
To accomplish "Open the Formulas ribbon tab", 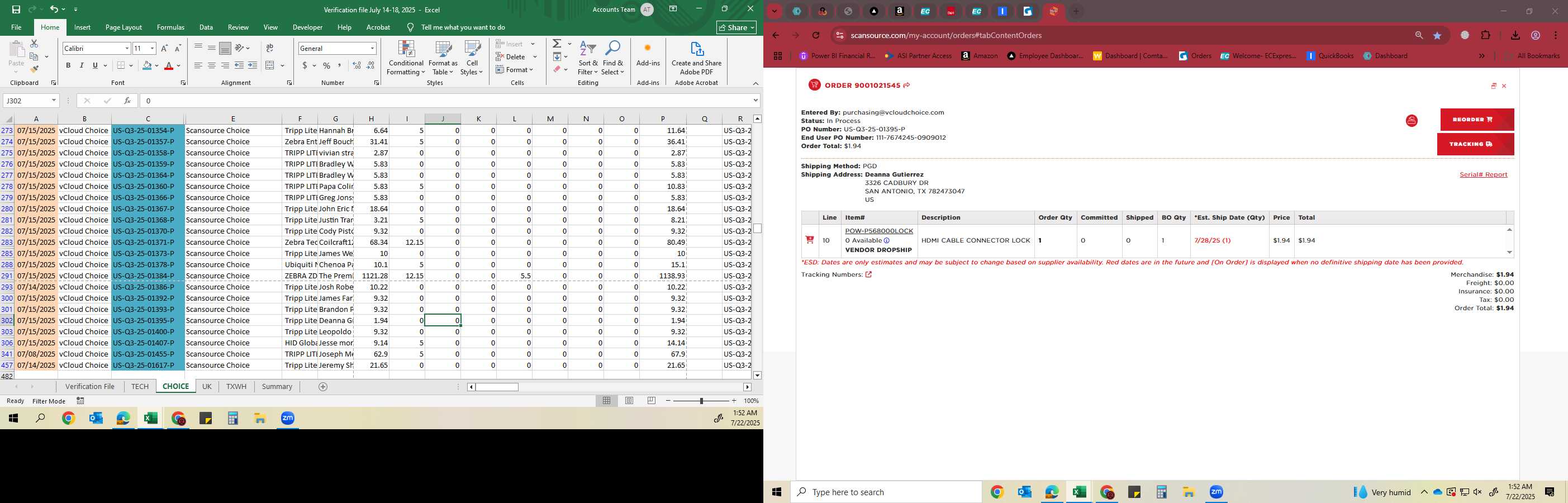I will [x=170, y=27].
